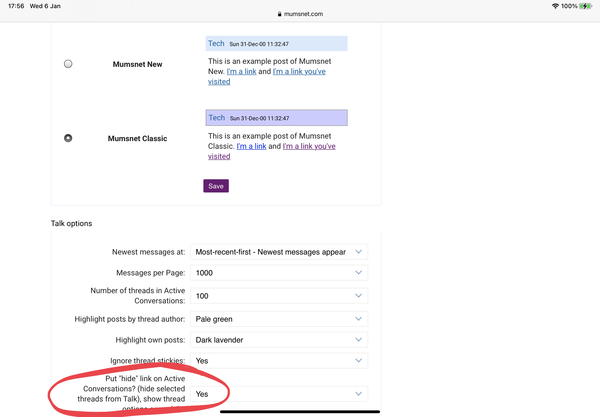Tap the battery status icon

tap(585, 6)
